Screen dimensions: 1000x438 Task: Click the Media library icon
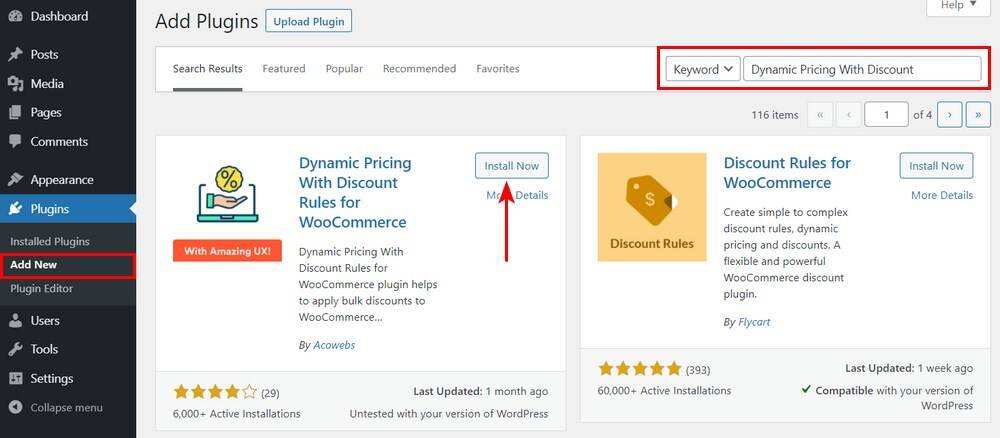pyautogui.click(x=15, y=84)
